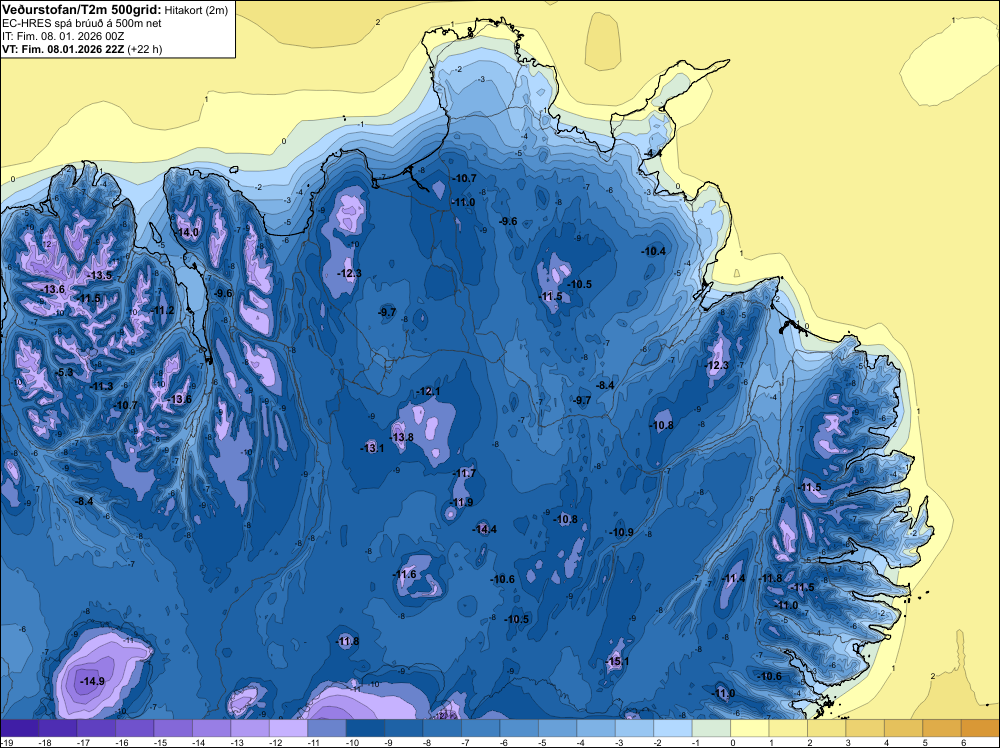
Task: Pick the -11.4 temperature label
Action: [x=734, y=578]
